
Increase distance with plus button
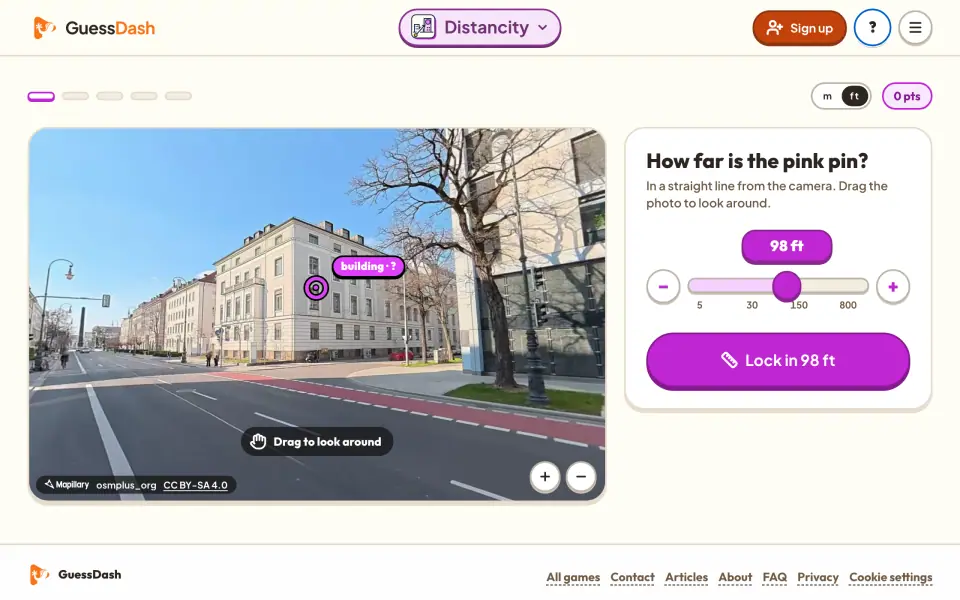(x=893, y=287)
